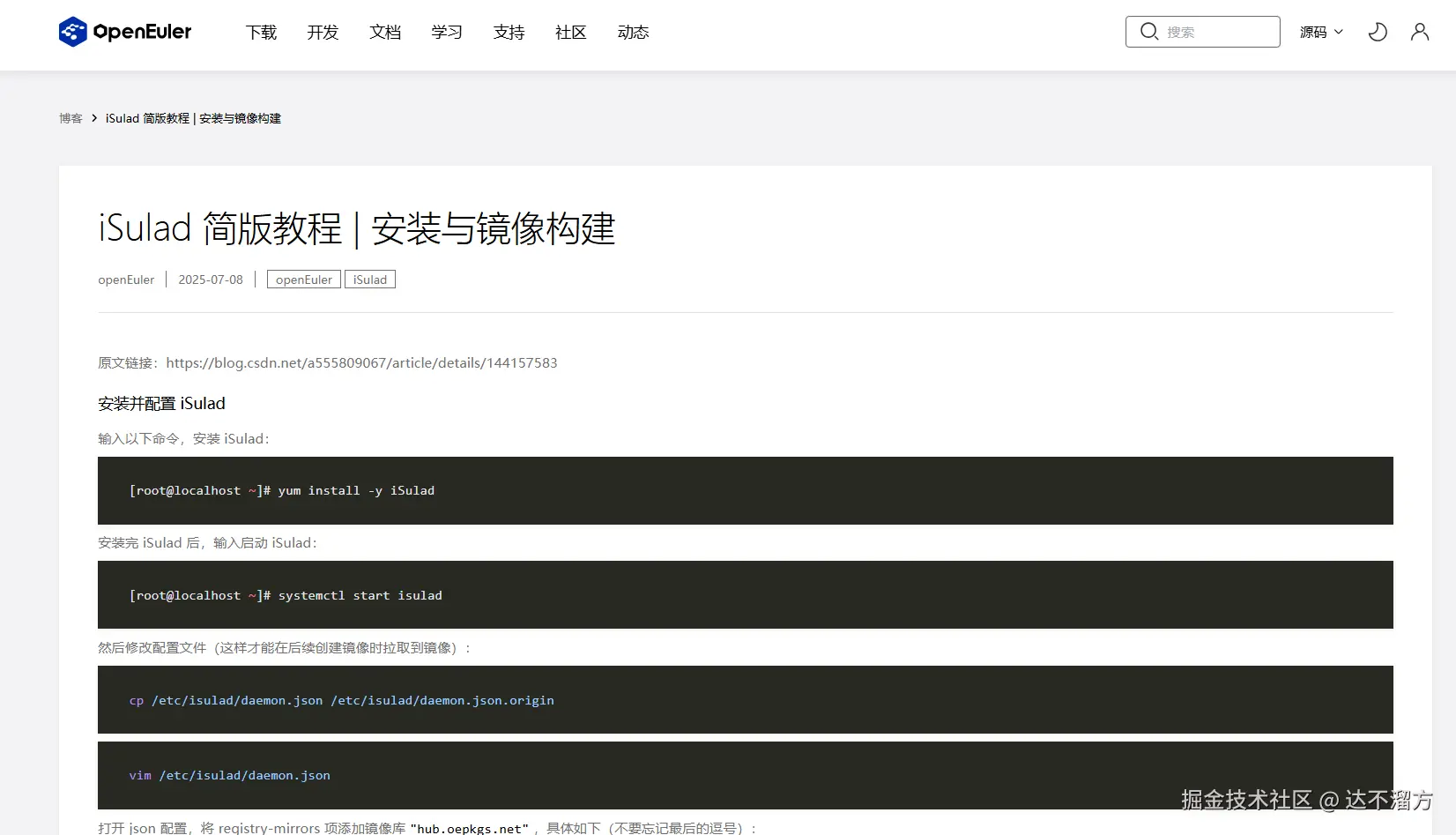This screenshot has width=1456, height=835.
Task: Open the user account icon
Action: [1420, 32]
